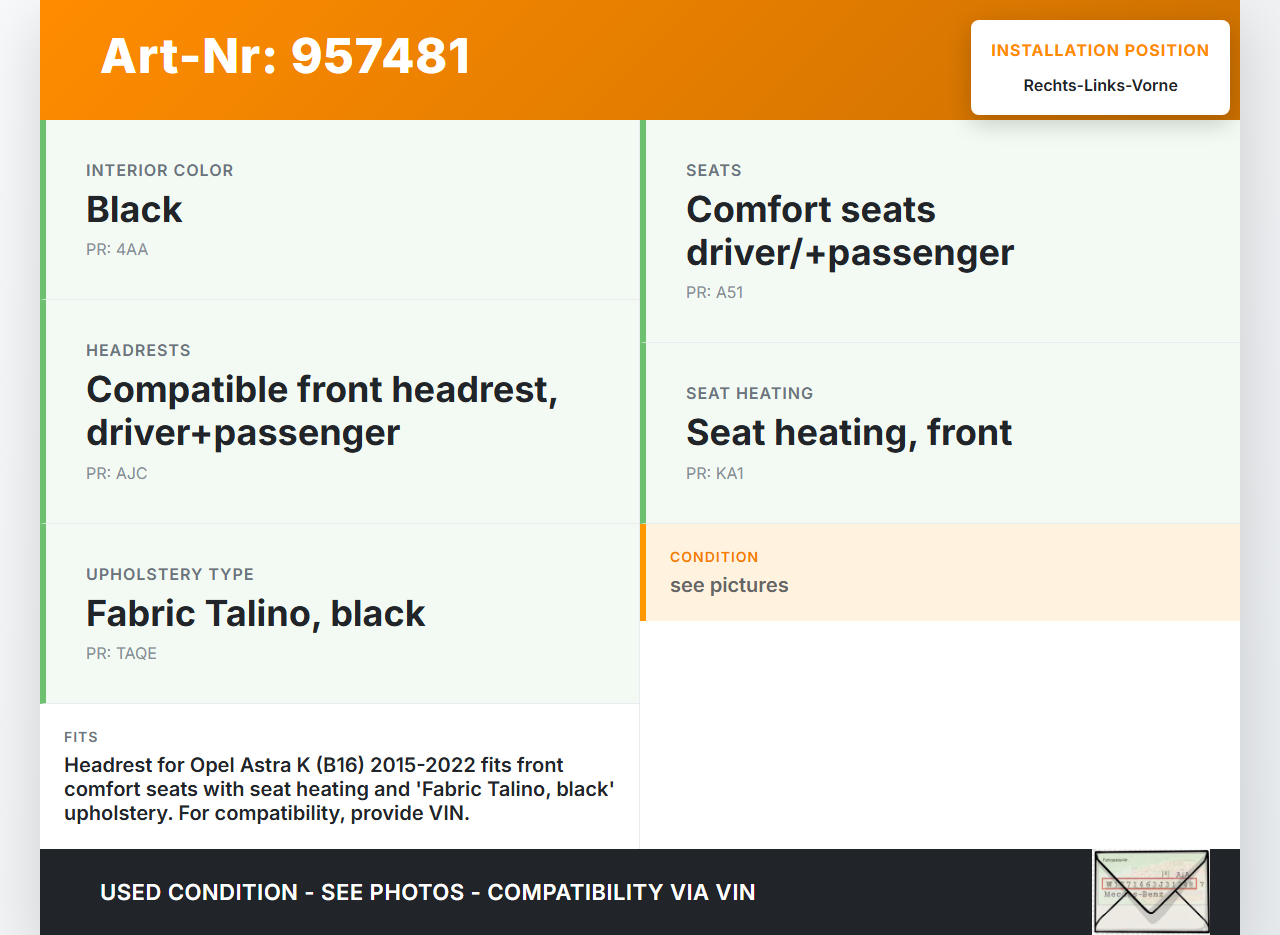Click the Art-Nr: 957481 heading

[286, 56]
